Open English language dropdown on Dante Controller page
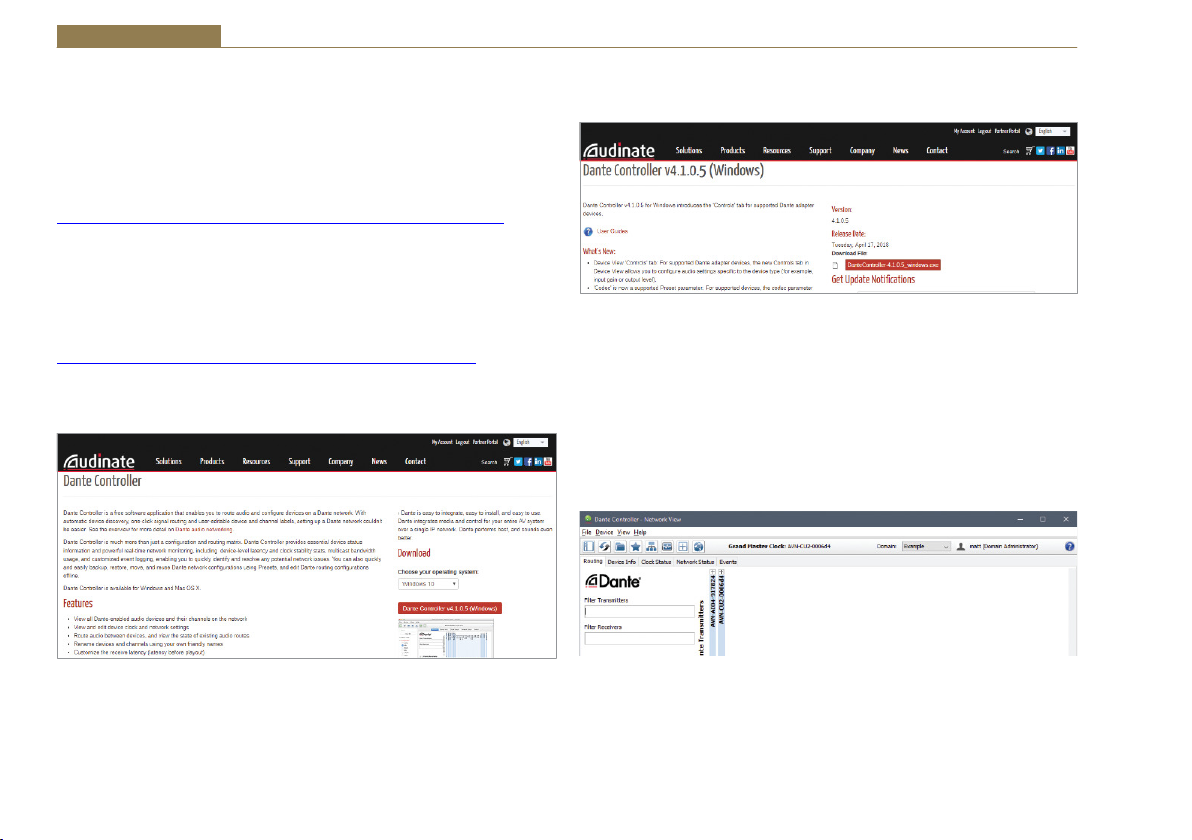Screen dimensions: 1192x840 coord(531,442)
